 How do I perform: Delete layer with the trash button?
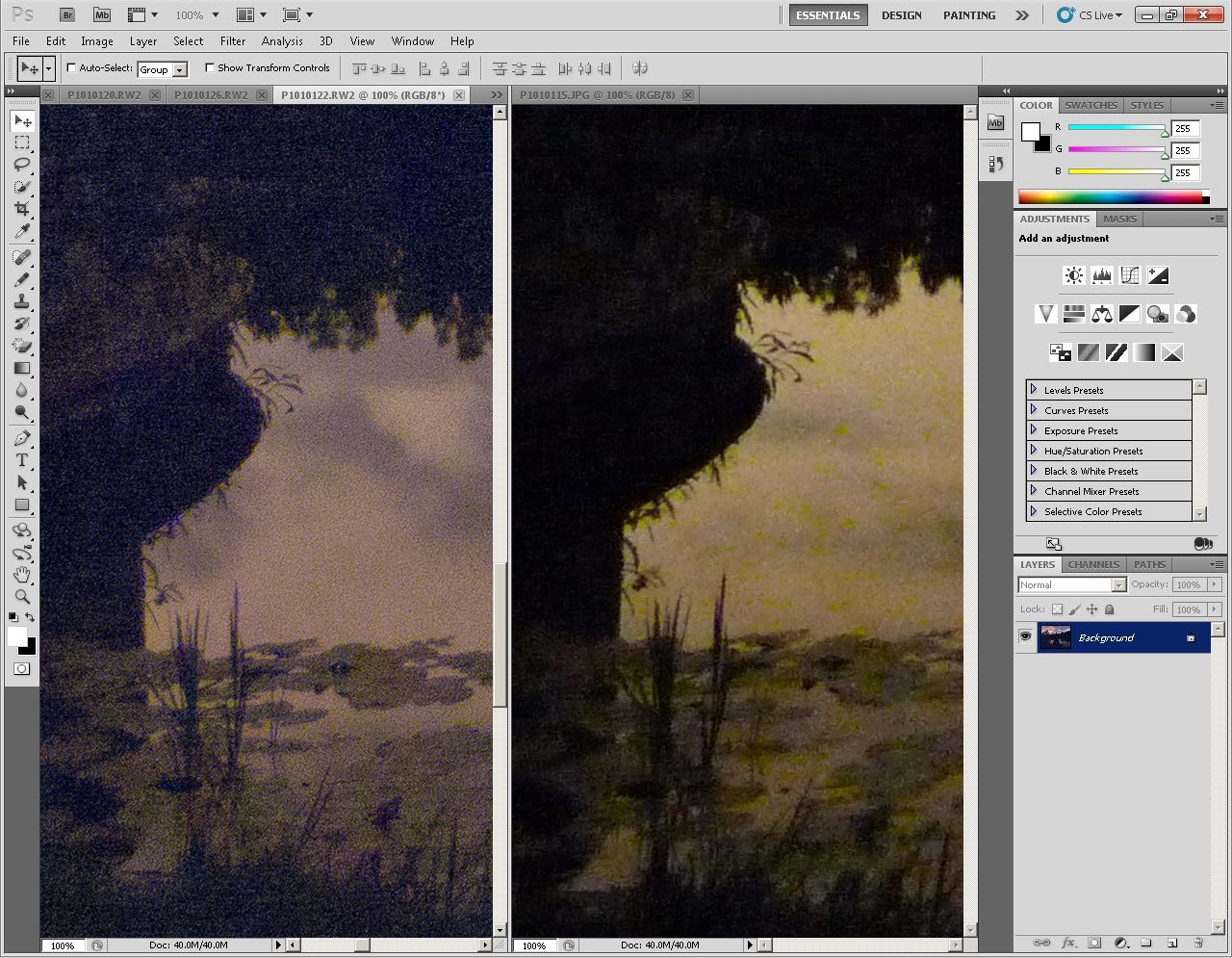[1198, 944]
